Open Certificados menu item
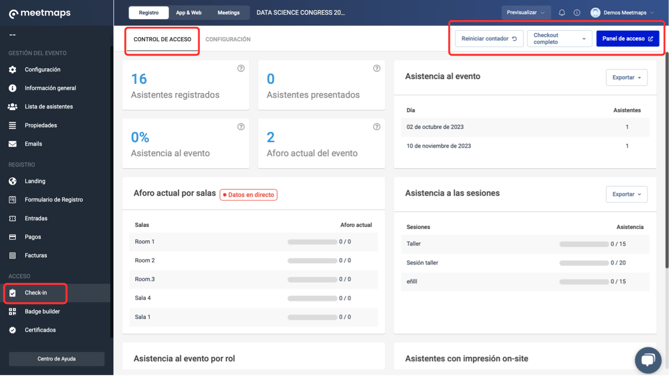 (40, 330)
